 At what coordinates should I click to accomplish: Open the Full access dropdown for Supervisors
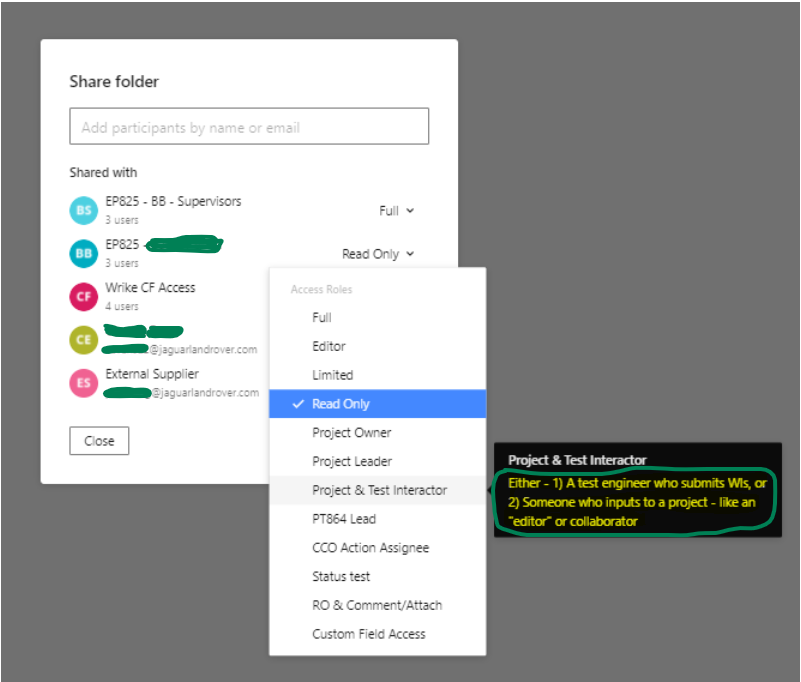click(396, 211)
